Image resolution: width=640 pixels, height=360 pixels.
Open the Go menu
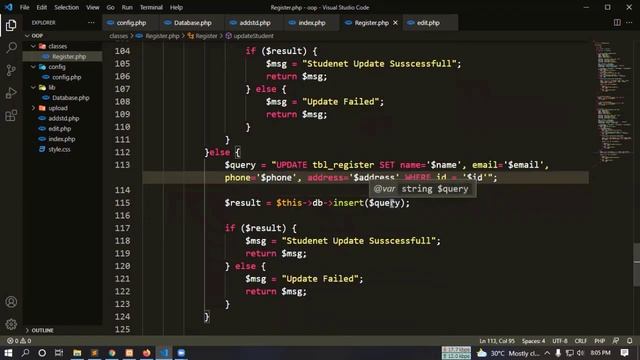(111, 7)
